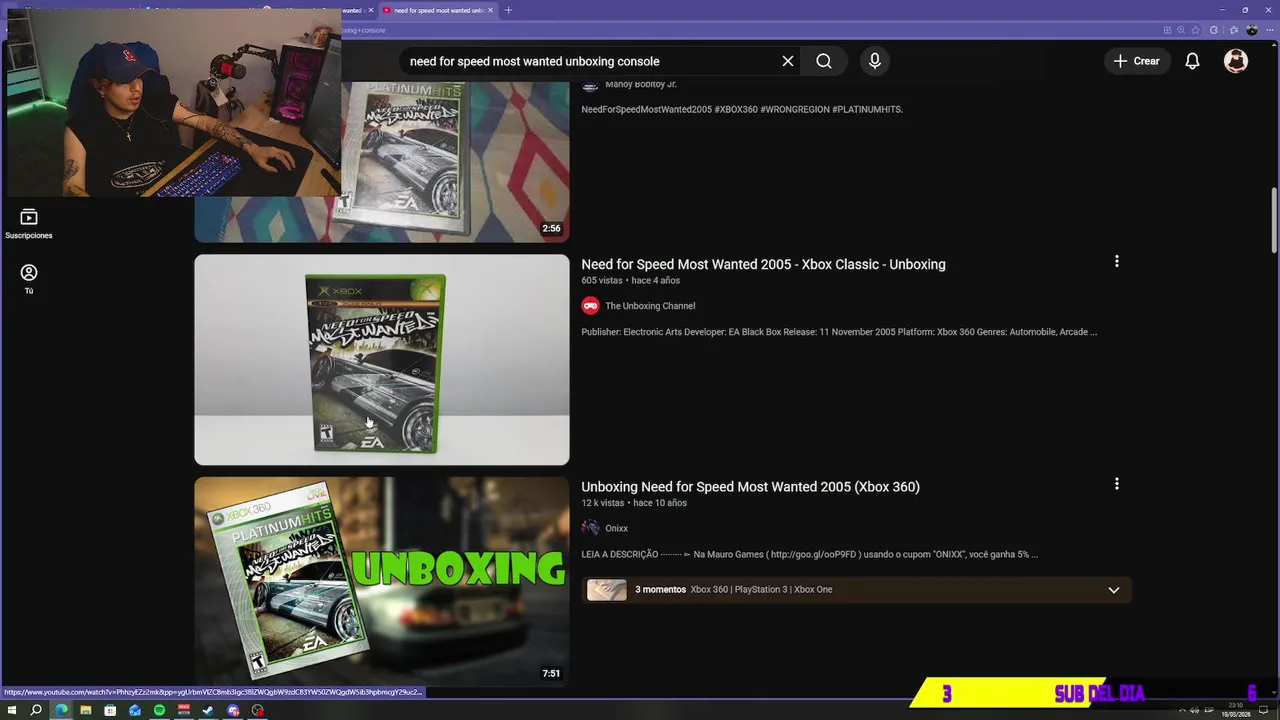
Task: Open Microsoft Edge from the taskbar
Action: point(61,710)
